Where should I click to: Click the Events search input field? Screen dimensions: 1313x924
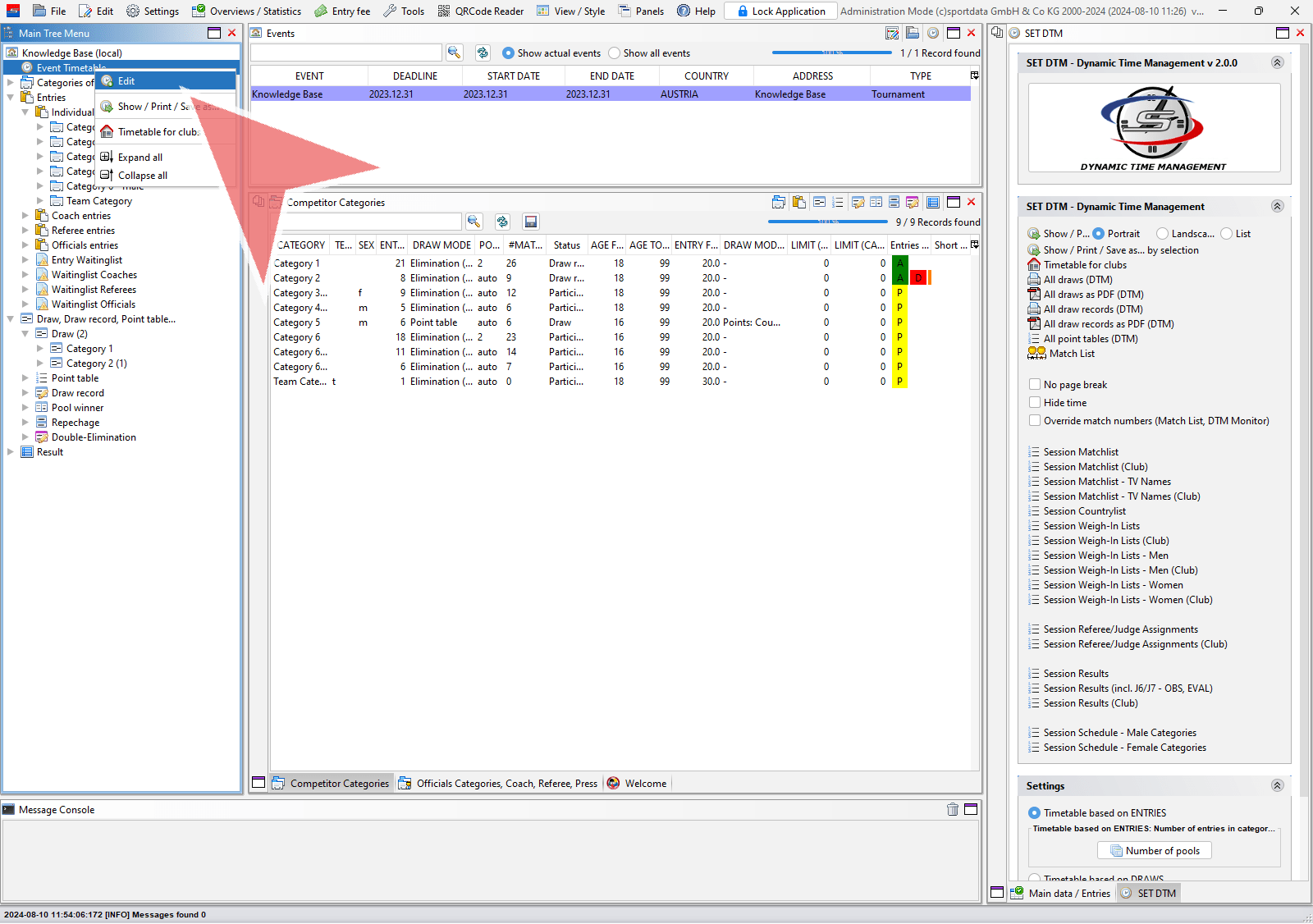345,53
